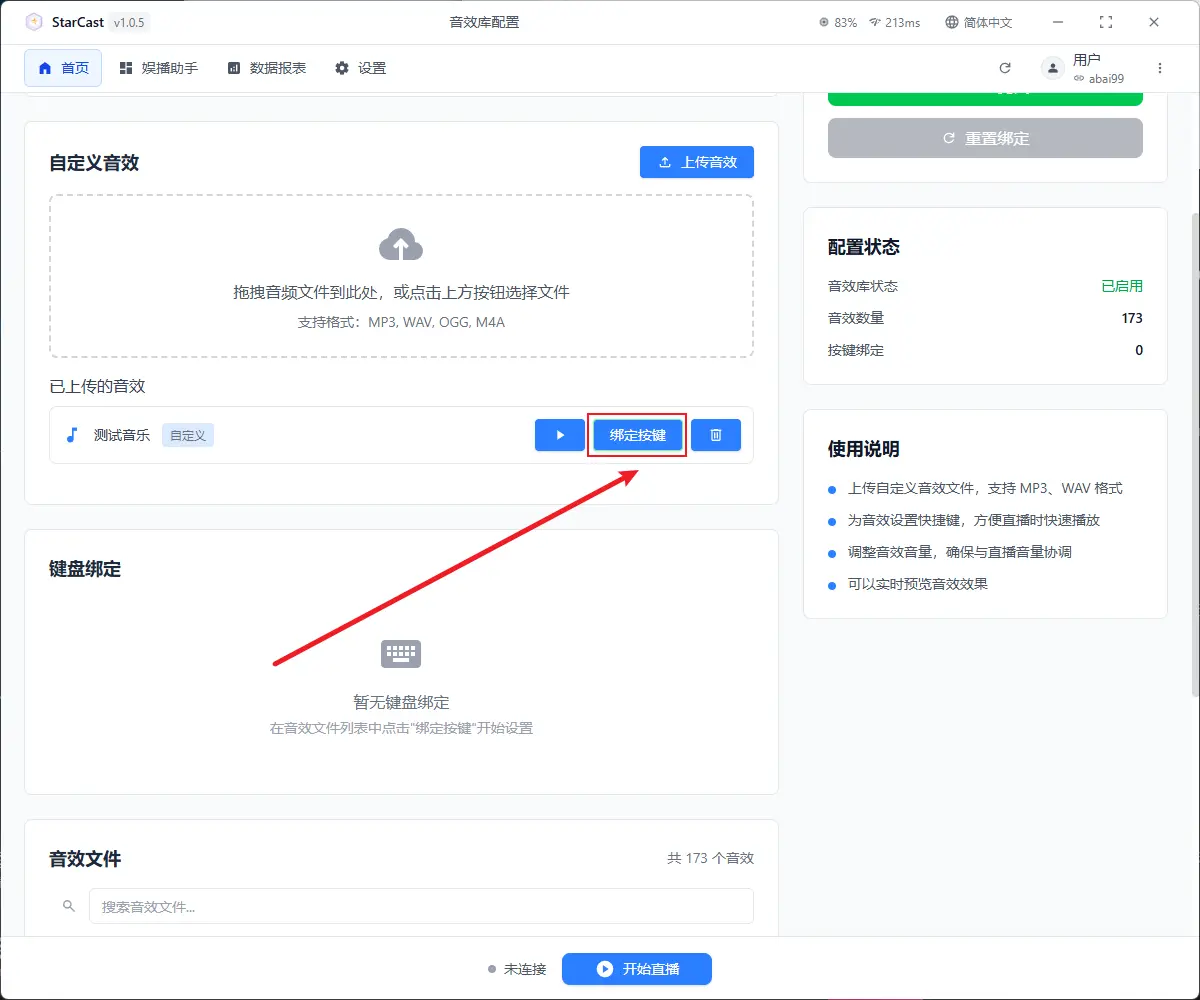This screenshot has width=1200, height=1000.
Task: Open the 设置 settings tab
Action: (x=360, y=68)
